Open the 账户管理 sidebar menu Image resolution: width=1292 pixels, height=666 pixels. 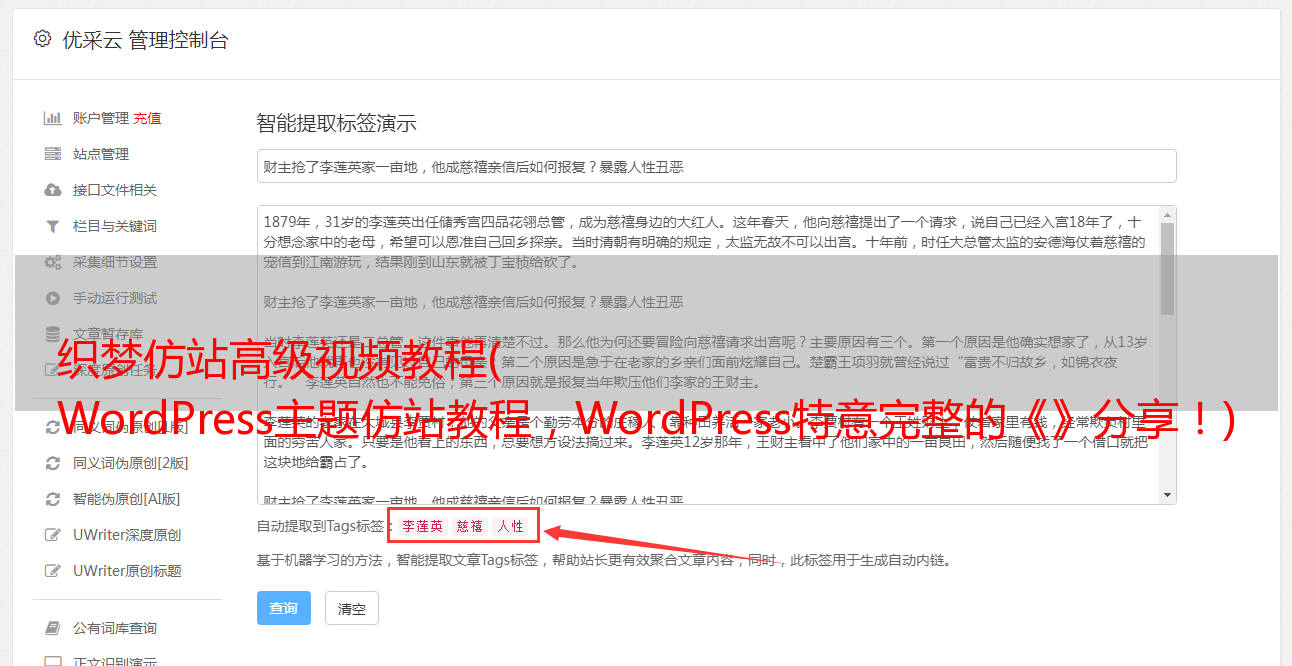coord(100,118)
